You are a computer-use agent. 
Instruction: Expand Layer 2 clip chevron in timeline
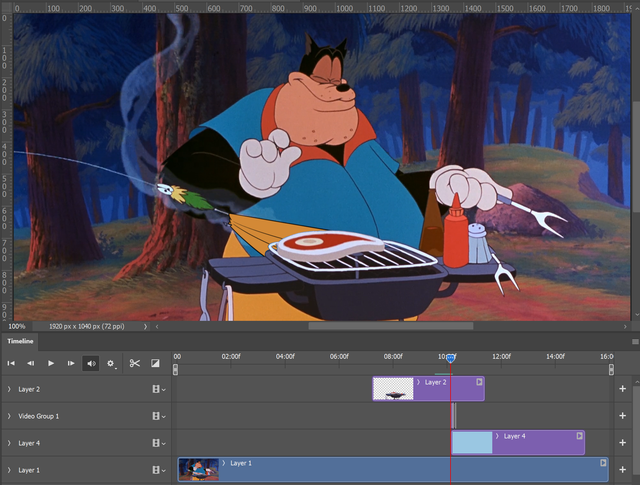(x=418, y=383)
